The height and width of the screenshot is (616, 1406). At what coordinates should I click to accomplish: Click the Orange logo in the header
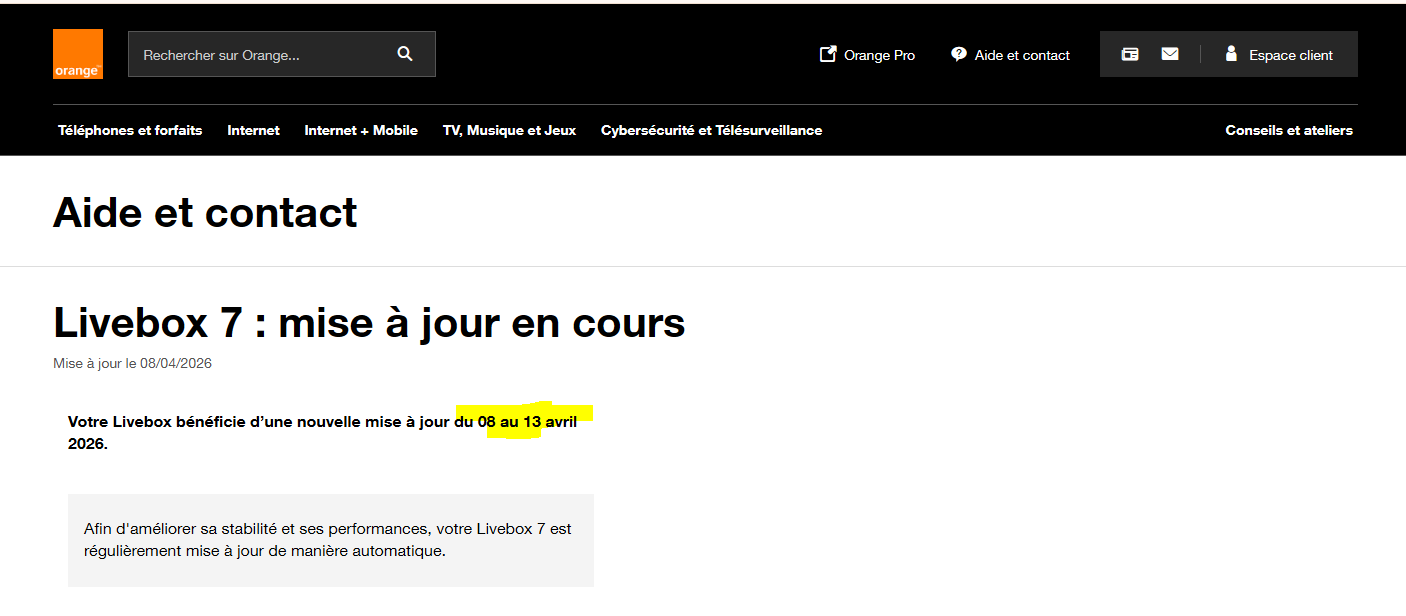tap(78, 54)
